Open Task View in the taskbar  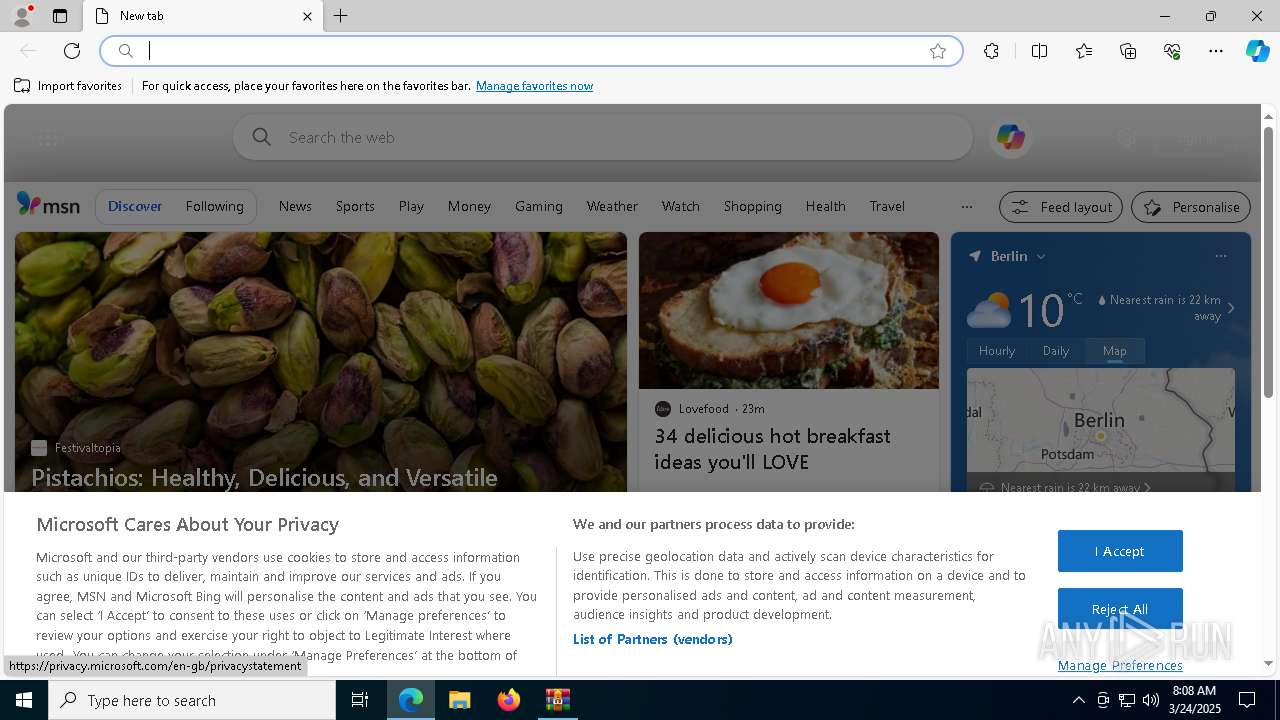pos(360,700)
